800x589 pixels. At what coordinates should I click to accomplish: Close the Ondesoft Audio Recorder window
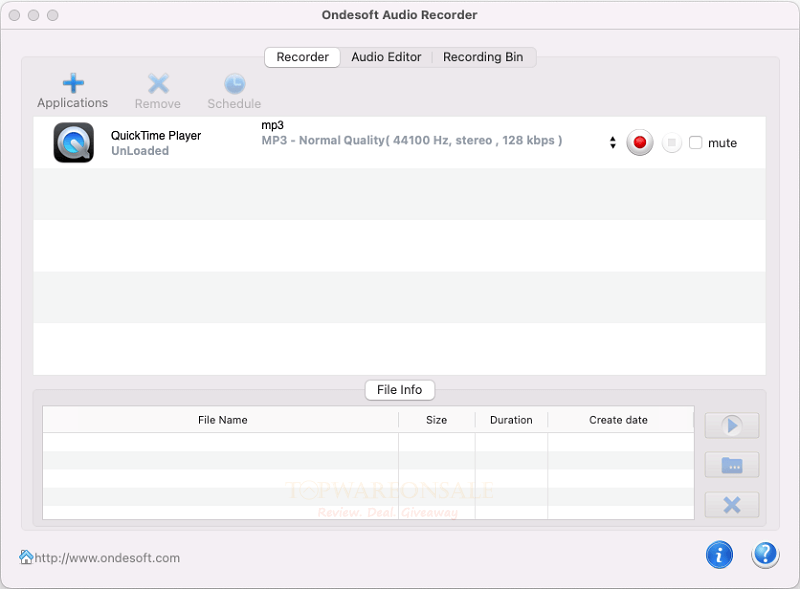(x=15, y=15)
